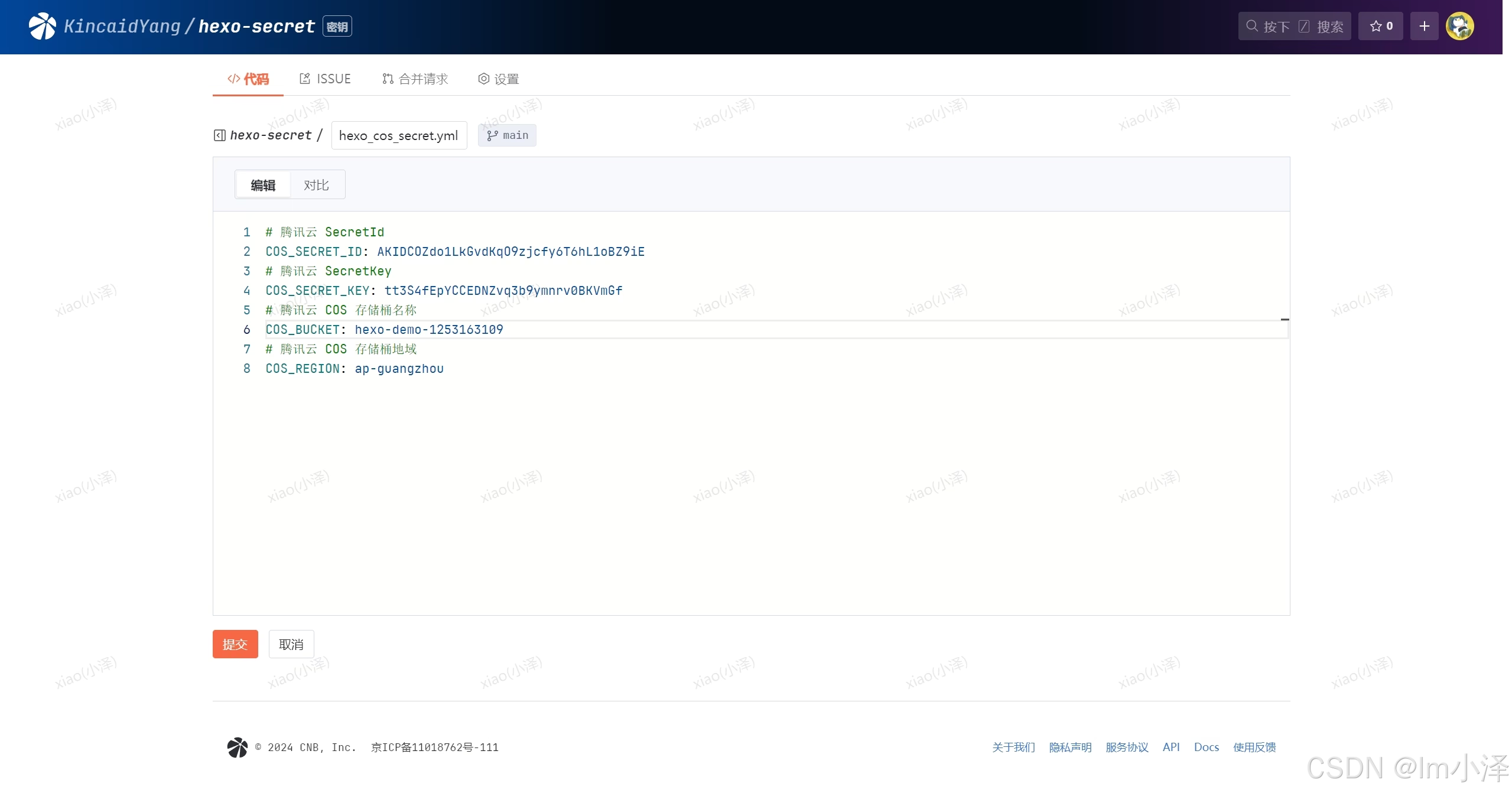The height and width of the screenshot is (793, 1512).
Task: Click the 取消 cancel button
Action: [x=291, y=644]
